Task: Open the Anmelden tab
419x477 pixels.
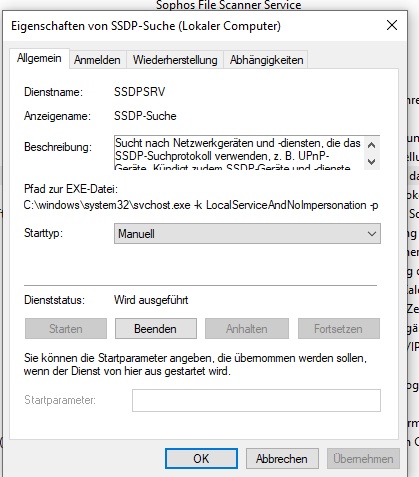Action: pos(97,60)
